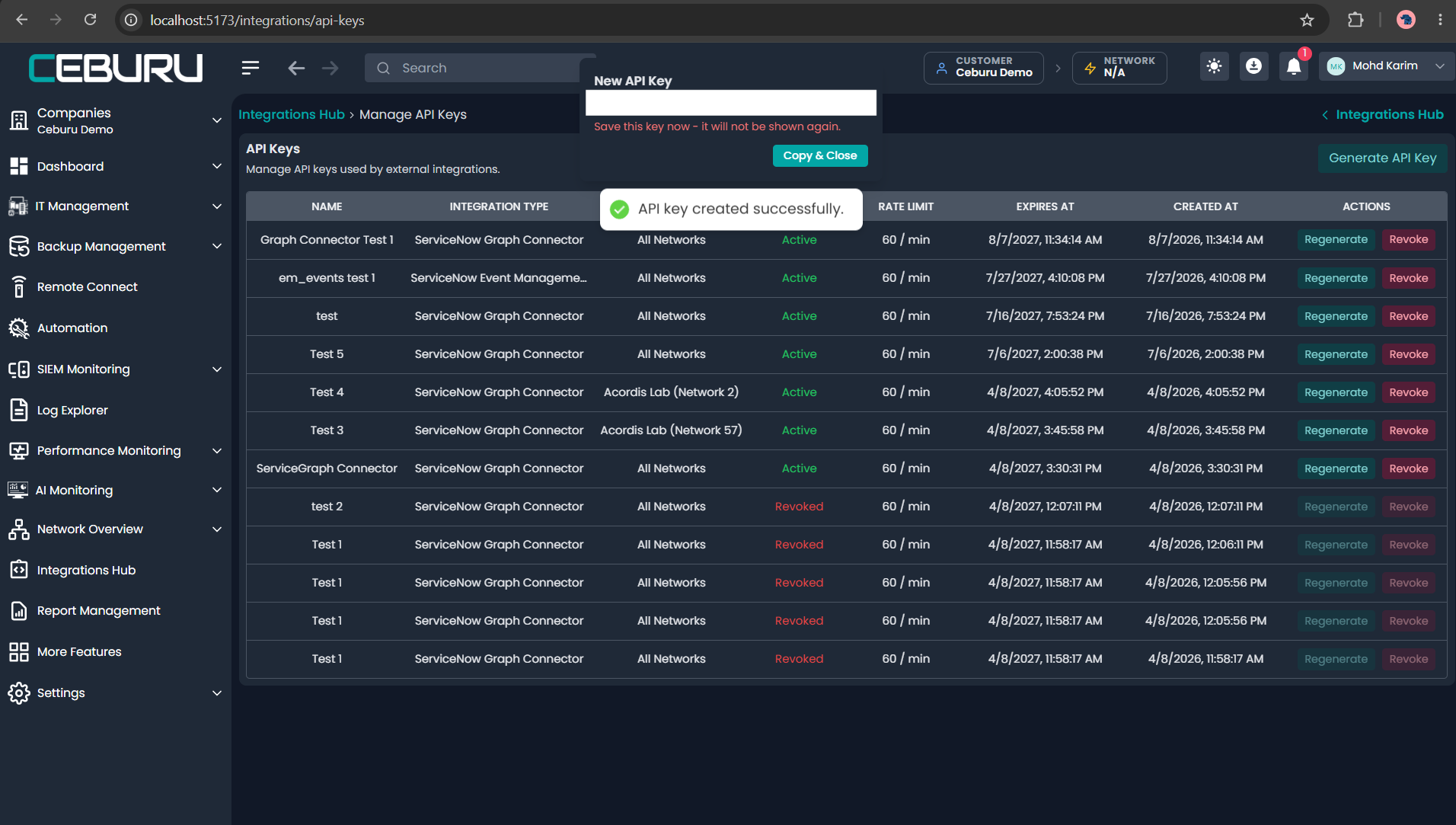
Task: Click the New API Key text field
Action: tap(731, 103)
